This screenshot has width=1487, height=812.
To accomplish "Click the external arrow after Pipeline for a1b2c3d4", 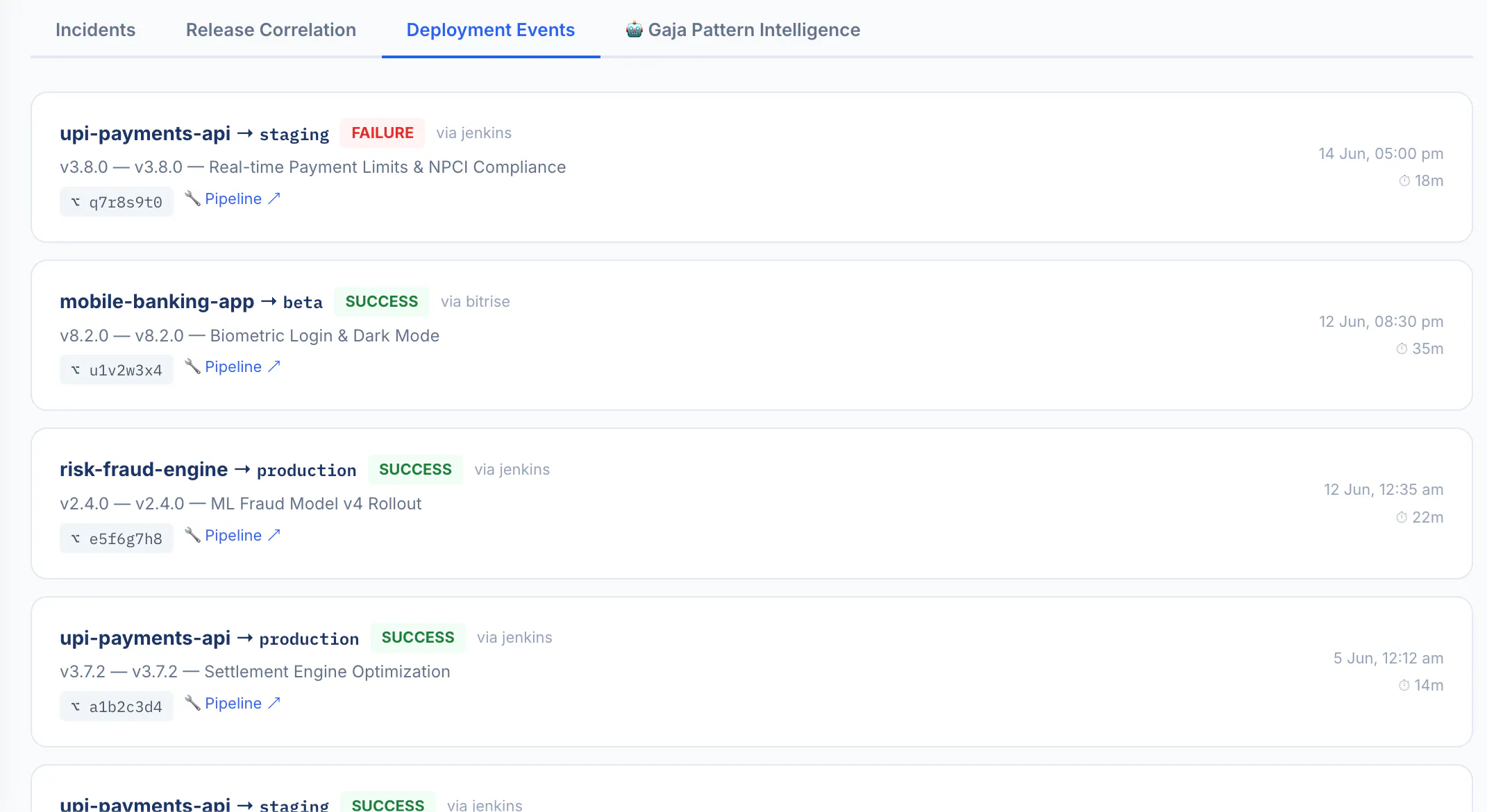I will coord(274,703).
